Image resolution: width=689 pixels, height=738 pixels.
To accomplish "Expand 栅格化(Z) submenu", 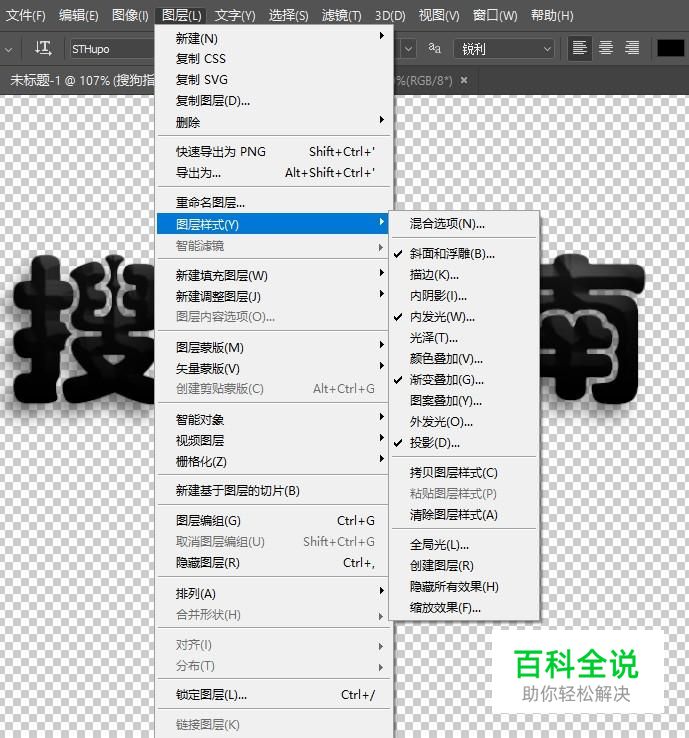I will coord(273,462).
